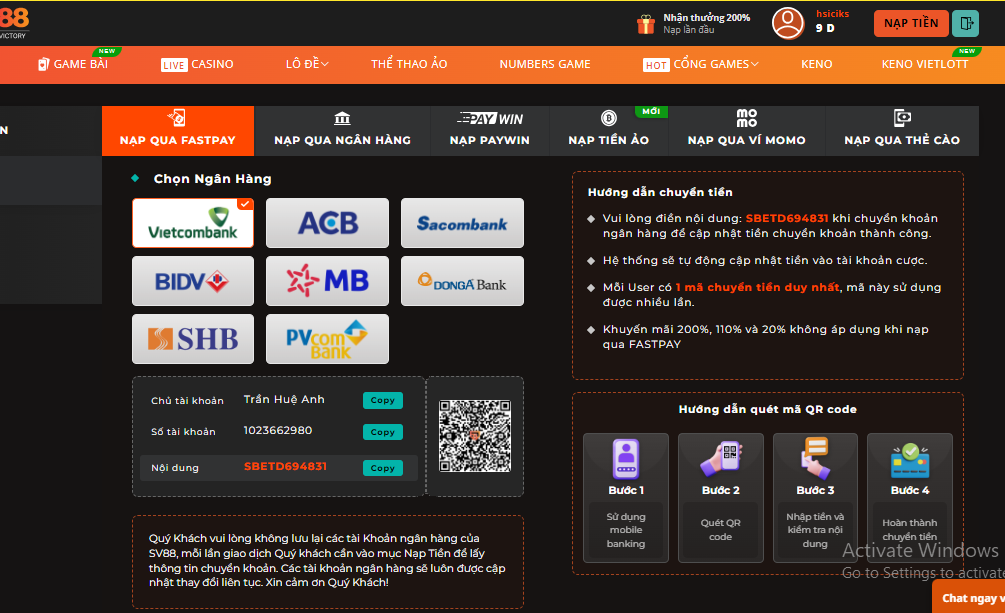Select the ACB bank logo
The image size is (1005, 613).
[328, 223]
